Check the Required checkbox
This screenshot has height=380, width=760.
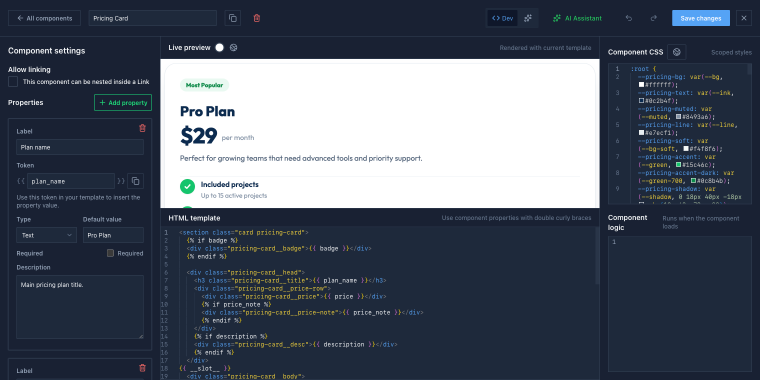pyautogui.click(x=111, y=253)
